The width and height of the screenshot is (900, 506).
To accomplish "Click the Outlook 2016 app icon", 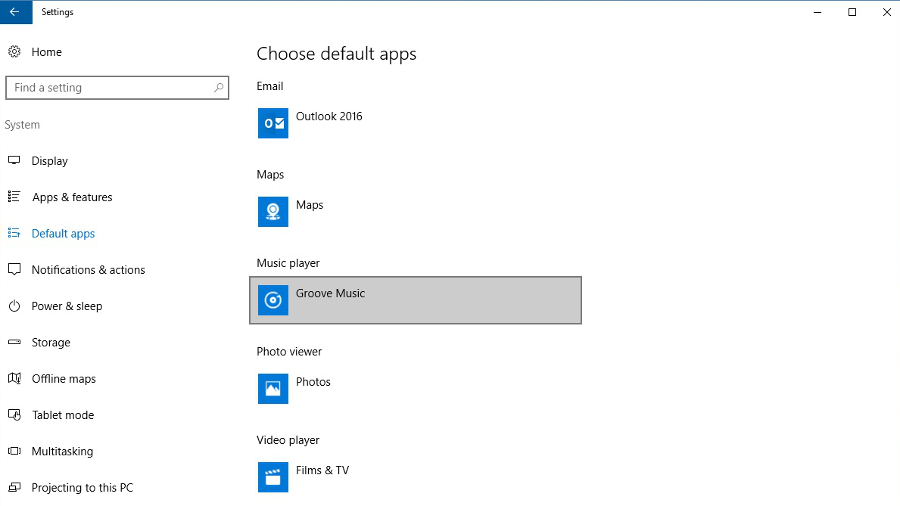I will click(x=273, y=123).
